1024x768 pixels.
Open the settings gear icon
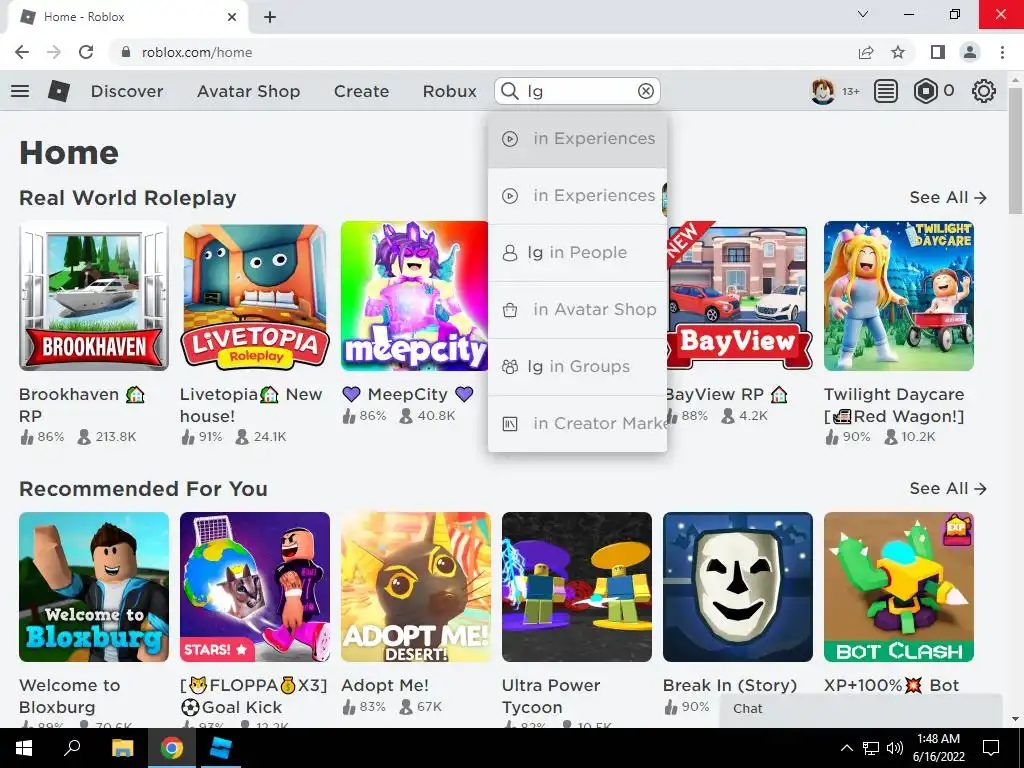(x=984, y=91)
